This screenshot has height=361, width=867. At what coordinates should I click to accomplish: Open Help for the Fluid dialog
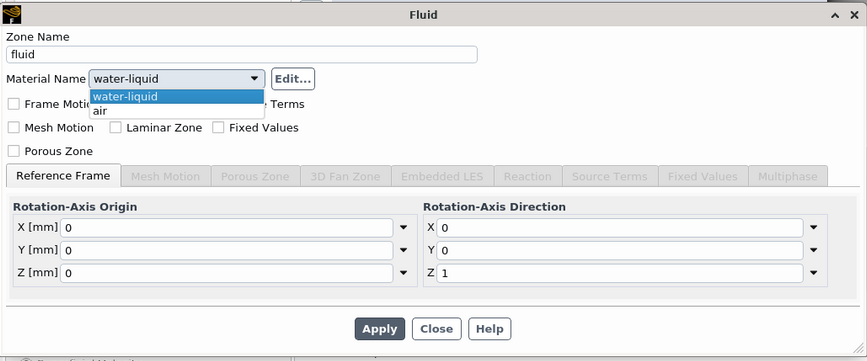[489, 329]
